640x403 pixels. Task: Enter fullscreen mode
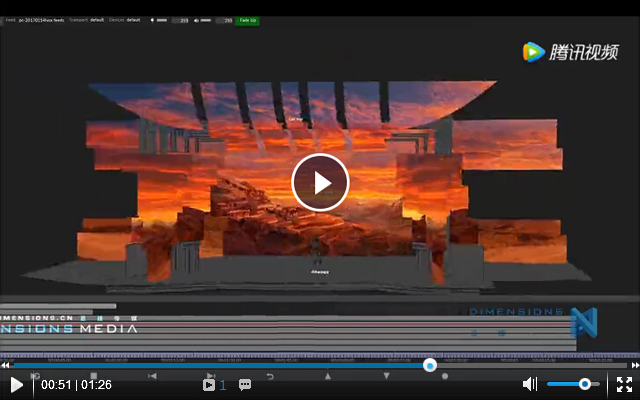click(x=624, y=384)
